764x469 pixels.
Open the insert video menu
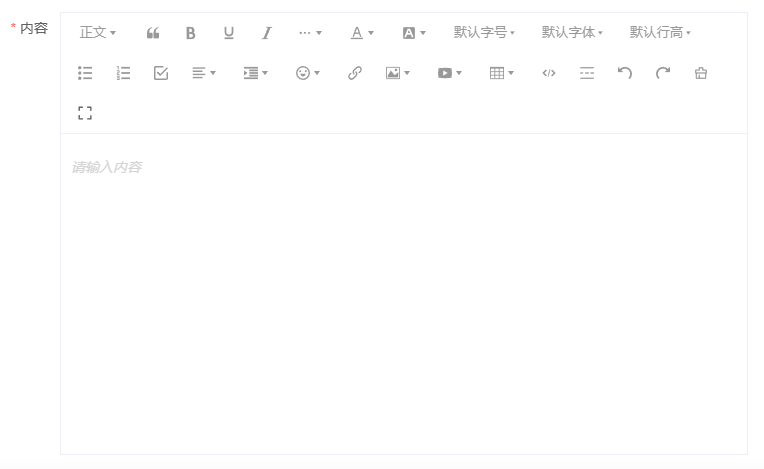[449, 73]
